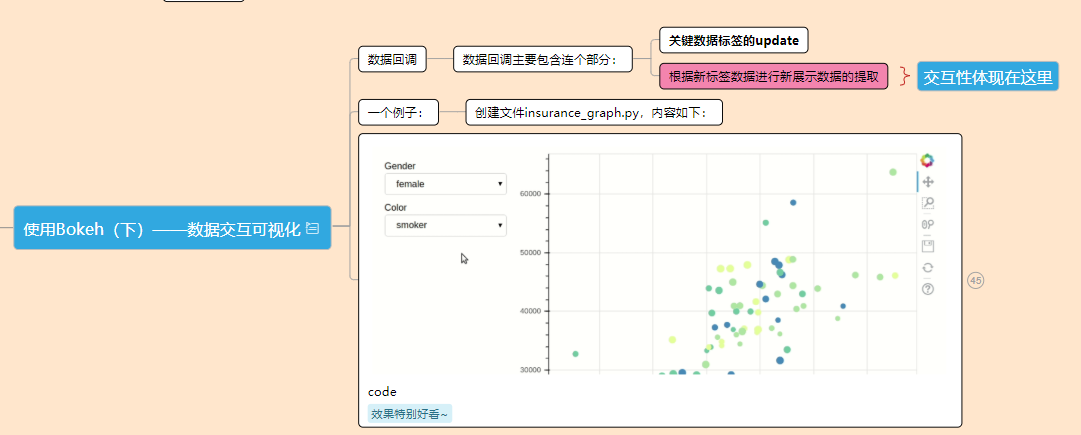Select the 创建文件insurance_graph.py node

(594, 112)
